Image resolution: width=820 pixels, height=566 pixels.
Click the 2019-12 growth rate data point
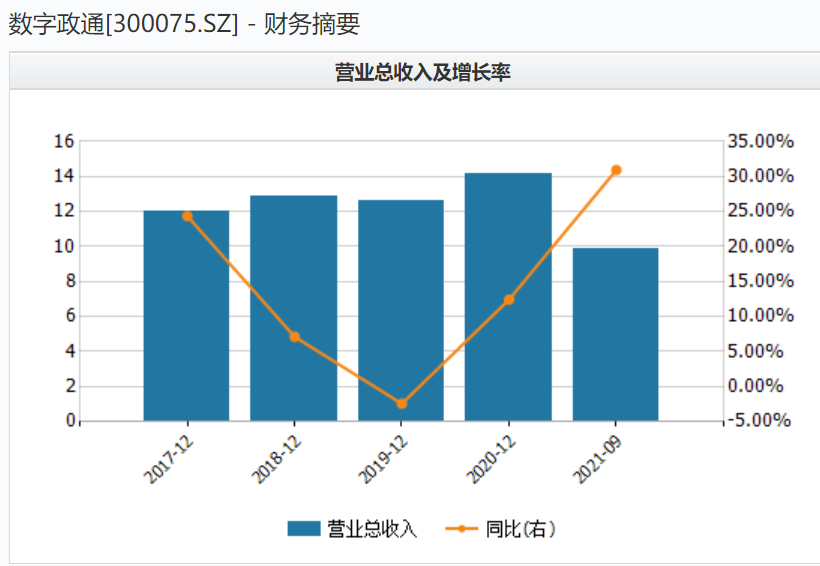(x=402, y=404)
